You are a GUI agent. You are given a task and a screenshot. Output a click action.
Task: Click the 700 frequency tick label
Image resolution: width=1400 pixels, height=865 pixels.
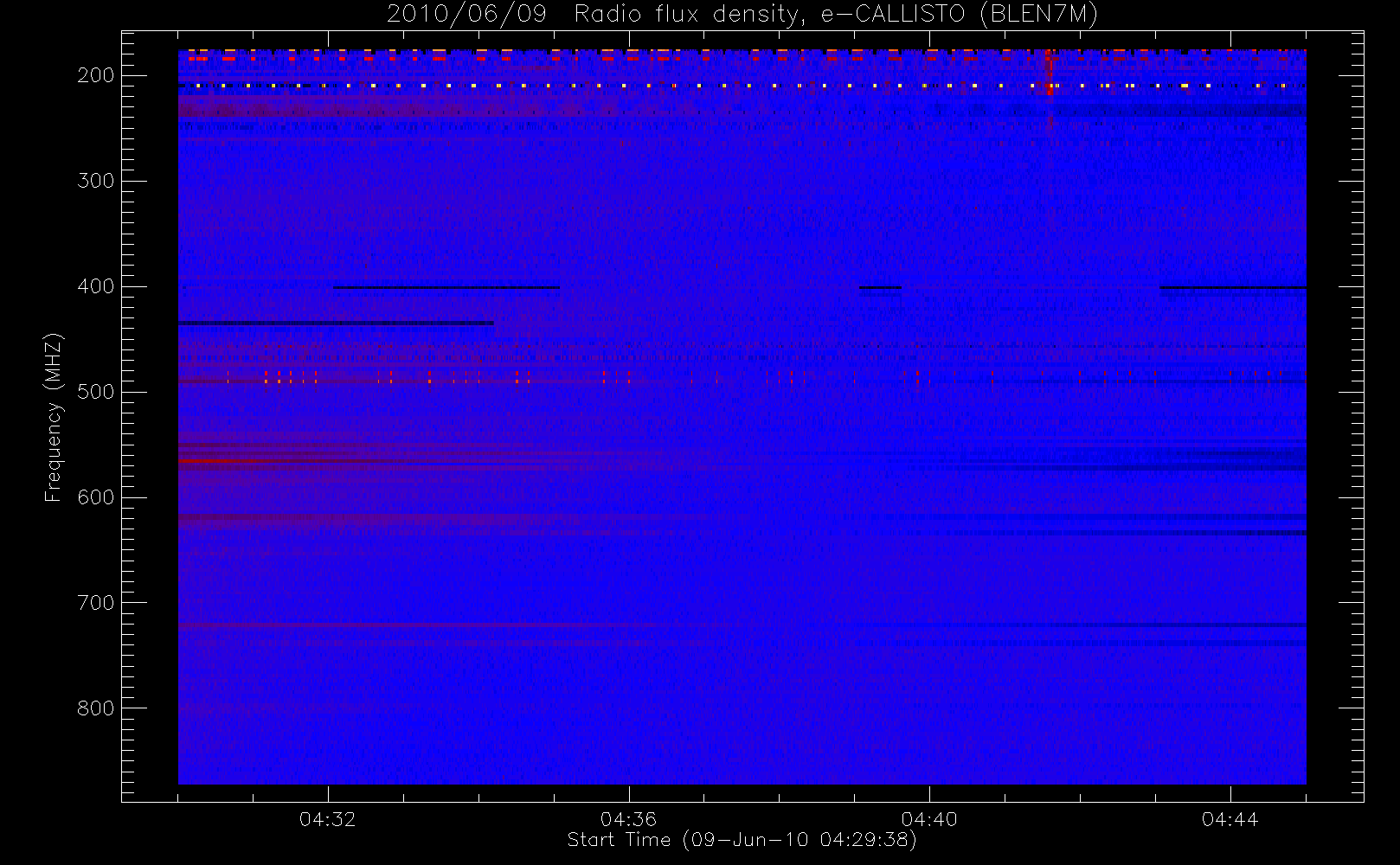pos(95,603)
